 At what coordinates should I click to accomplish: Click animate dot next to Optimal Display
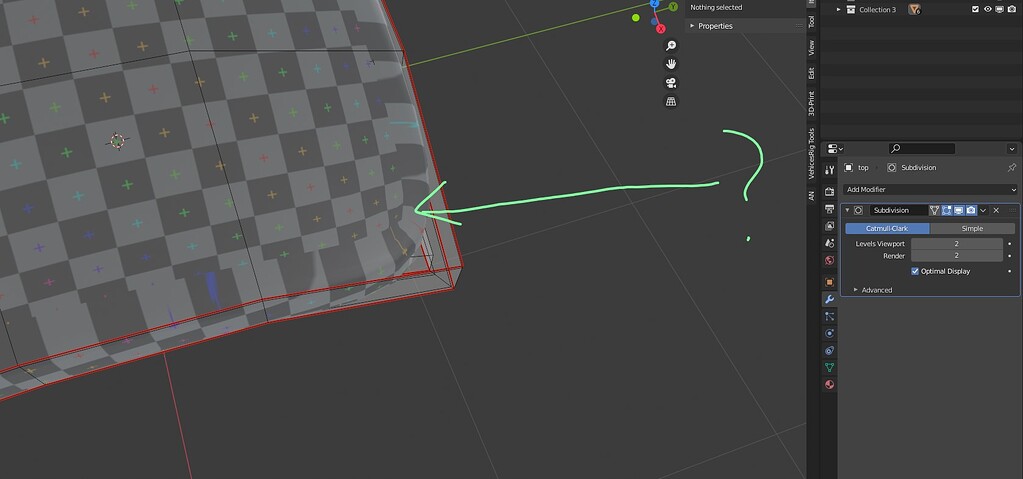tap(1010, 271)
